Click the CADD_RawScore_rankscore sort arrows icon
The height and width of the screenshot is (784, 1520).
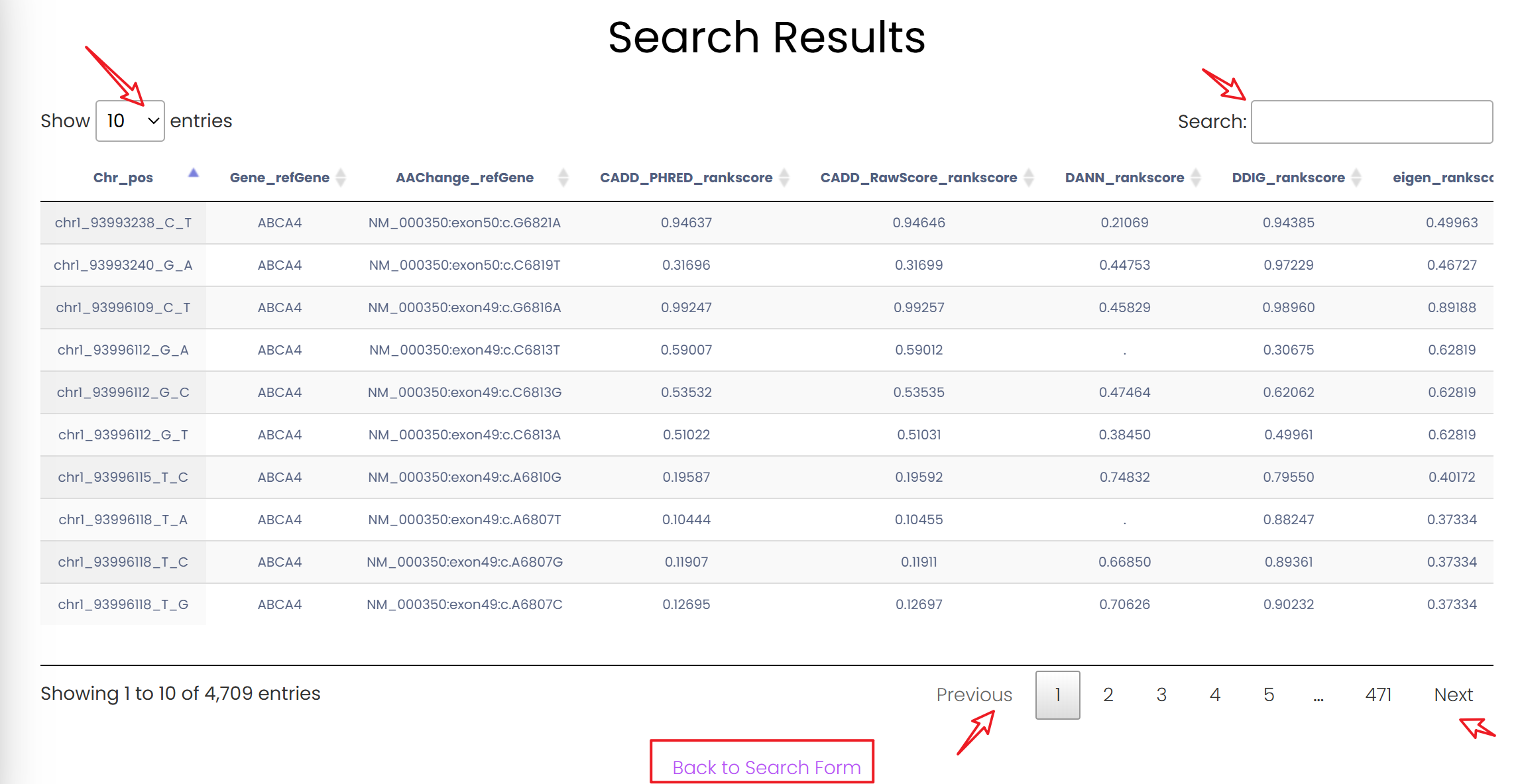point(1029,178)
